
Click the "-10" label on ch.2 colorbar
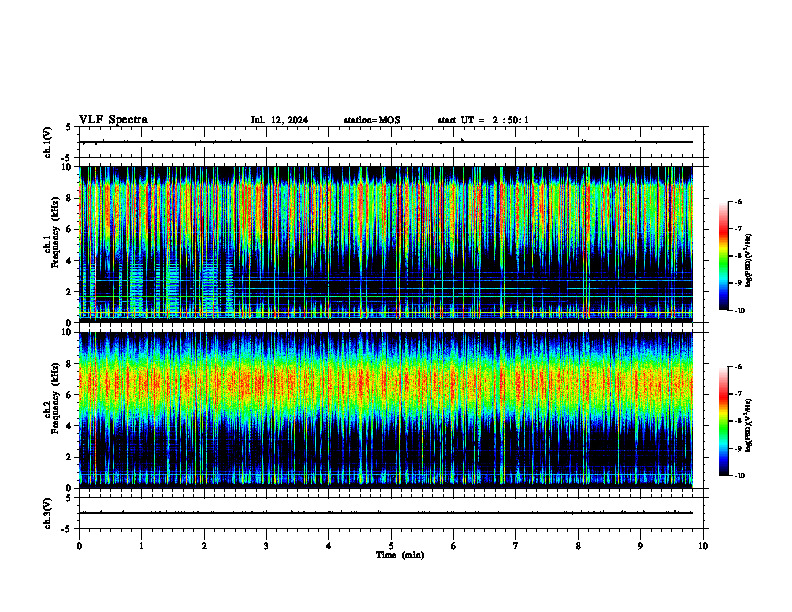point(740,476)
